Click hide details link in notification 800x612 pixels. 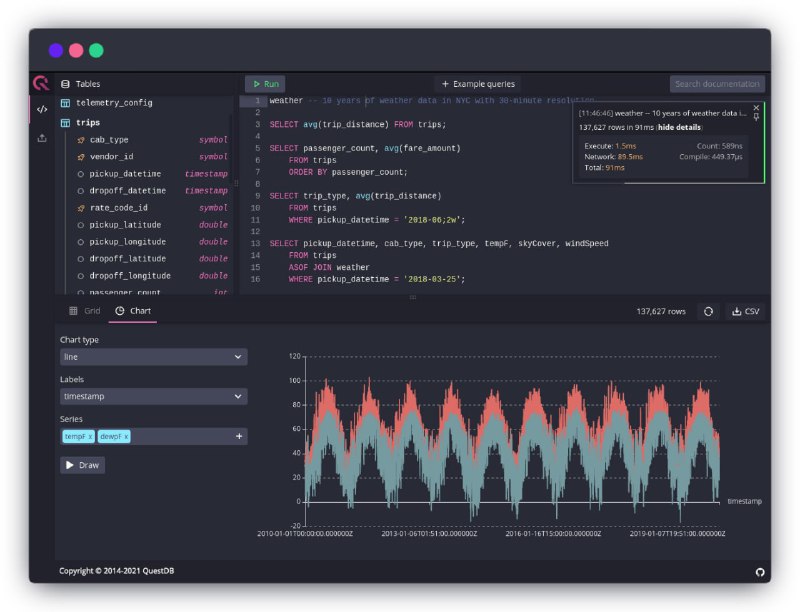click(679, 128)
